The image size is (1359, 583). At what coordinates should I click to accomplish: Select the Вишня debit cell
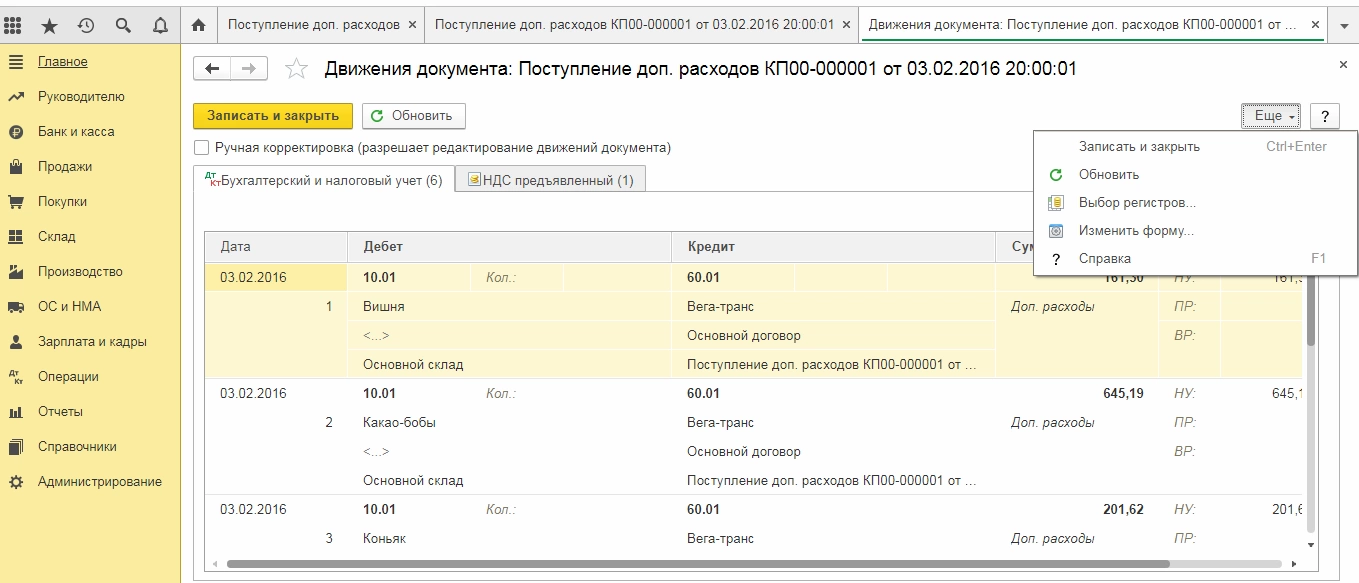510,307
